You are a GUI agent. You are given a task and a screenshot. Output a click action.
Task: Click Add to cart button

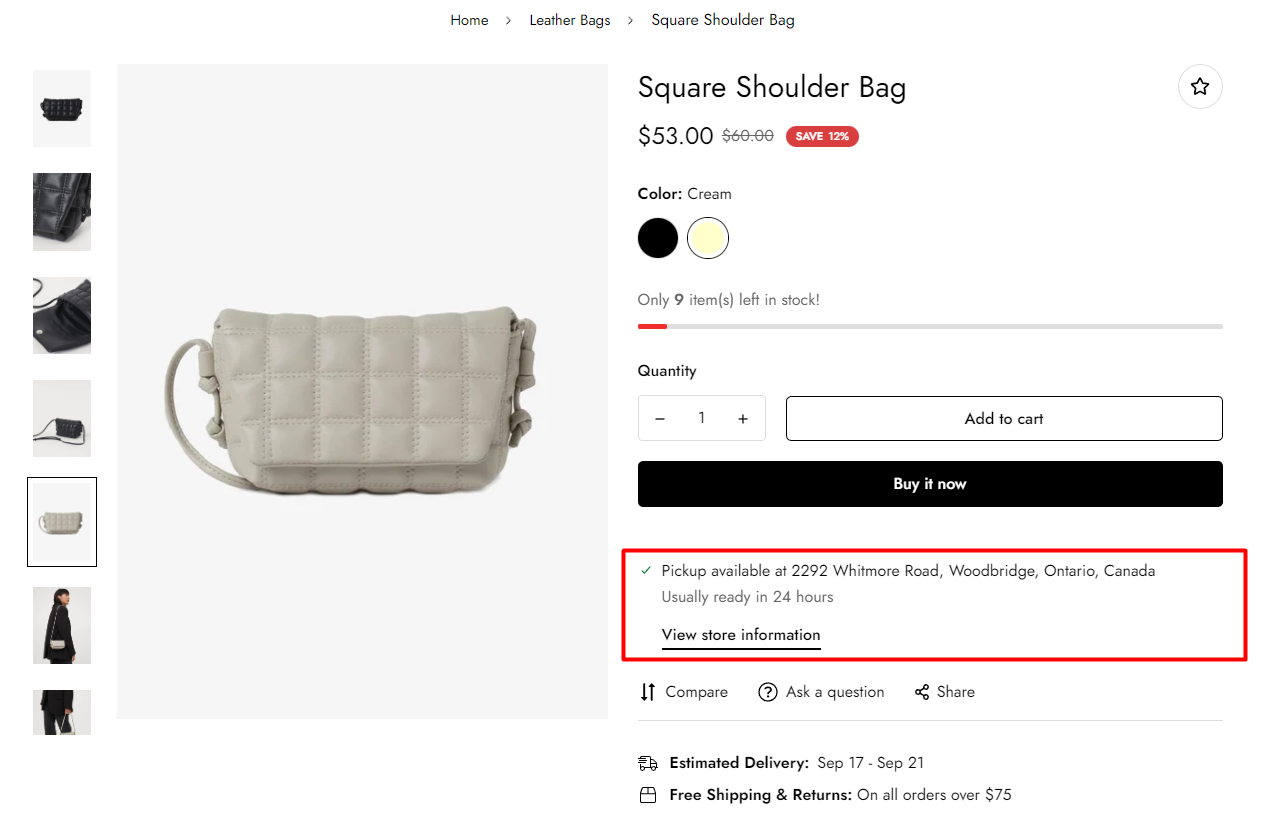tap(1004, 419)
